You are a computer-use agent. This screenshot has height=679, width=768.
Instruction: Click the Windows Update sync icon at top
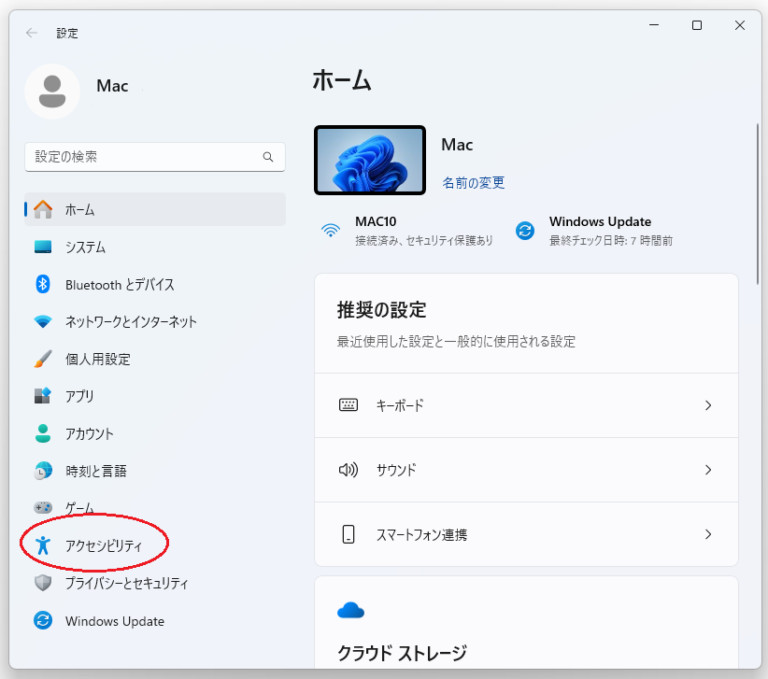[x=525, y=230]
